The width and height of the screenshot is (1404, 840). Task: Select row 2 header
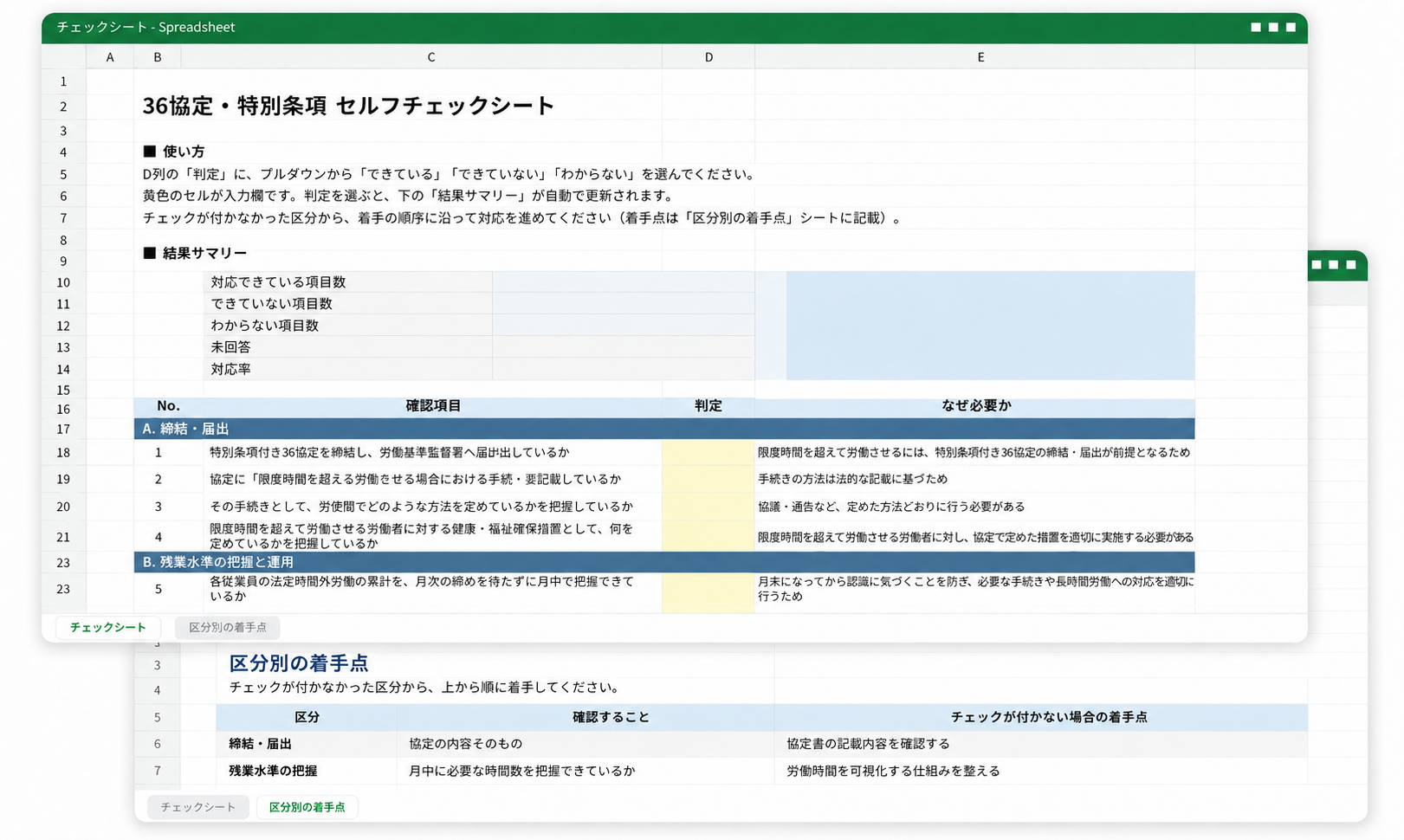63,107
